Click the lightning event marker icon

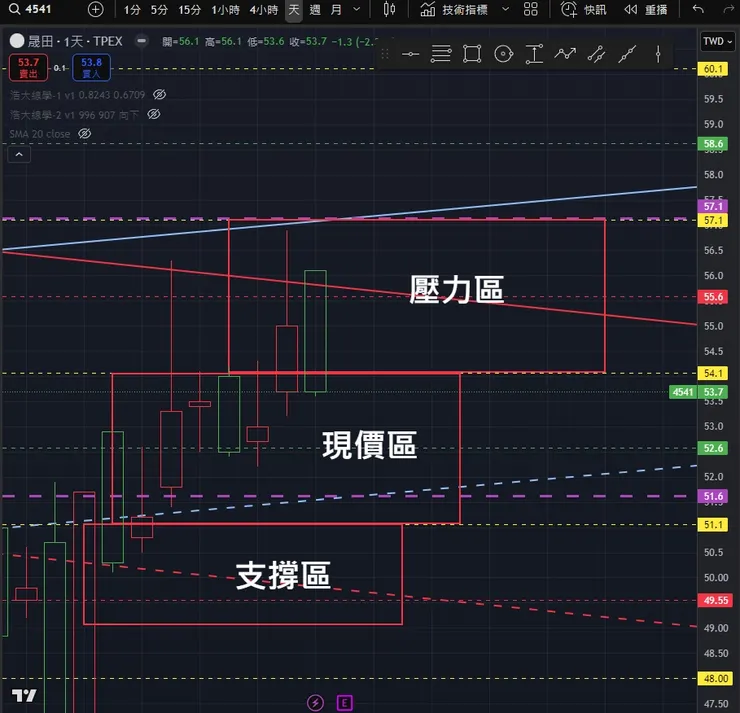point(315,703)
